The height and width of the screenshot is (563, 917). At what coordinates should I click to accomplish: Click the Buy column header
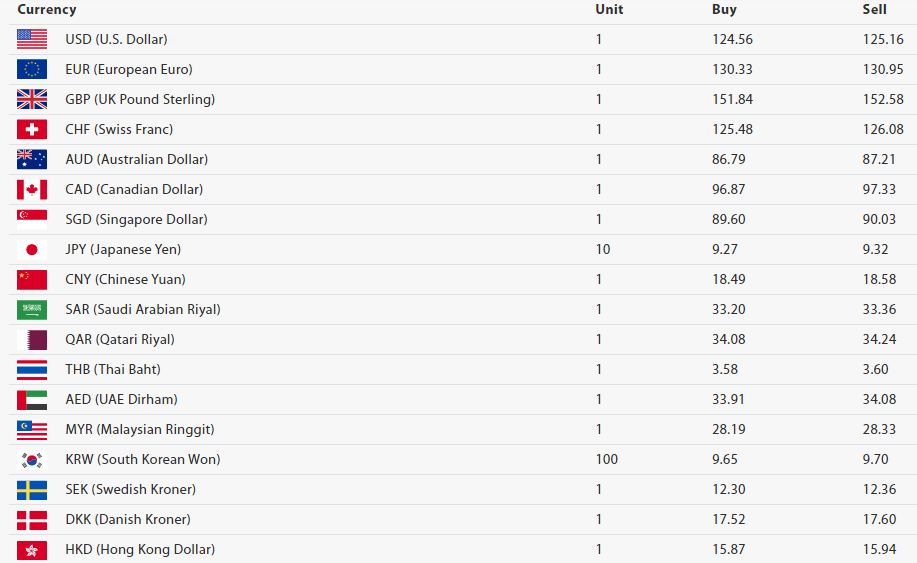[724, 9]
